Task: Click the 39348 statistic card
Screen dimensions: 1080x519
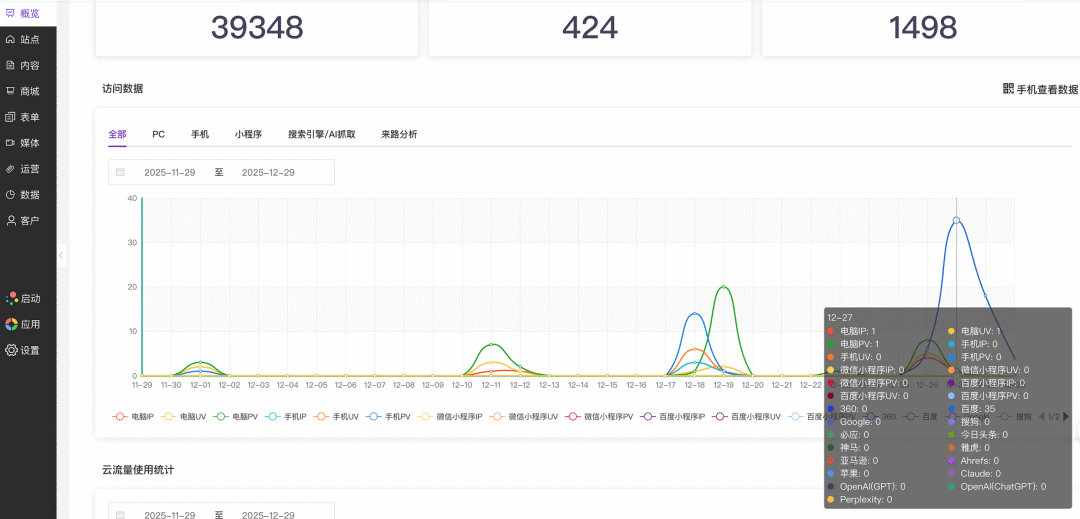Action: click(x=256, y=28)
